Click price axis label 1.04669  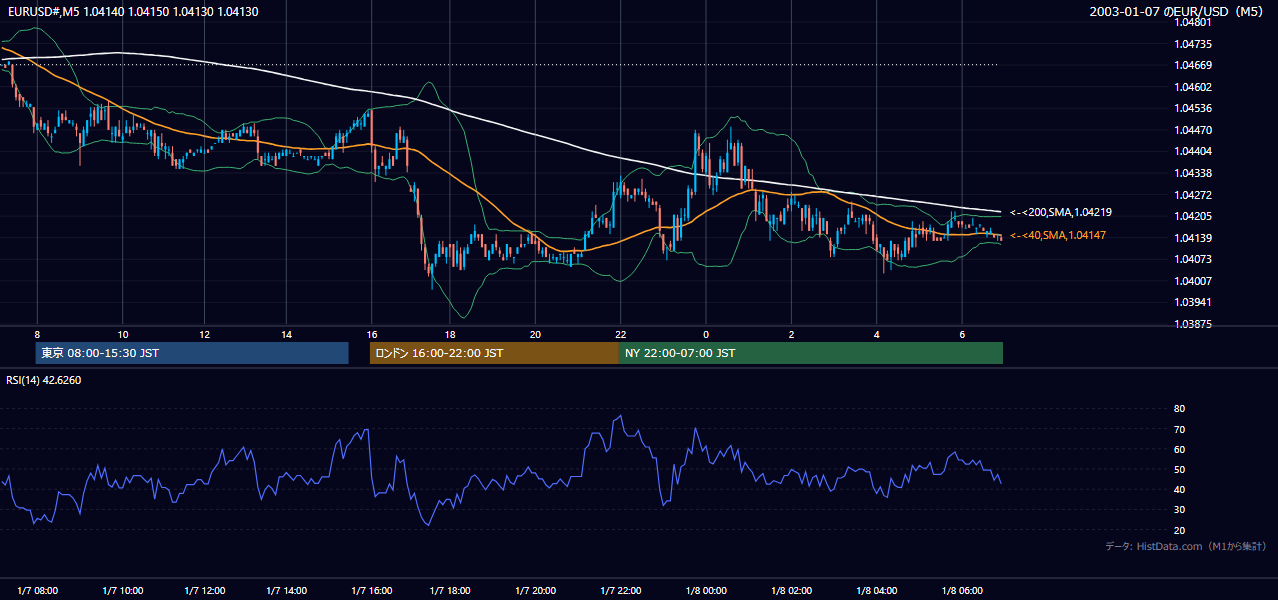coord(1193,65)
